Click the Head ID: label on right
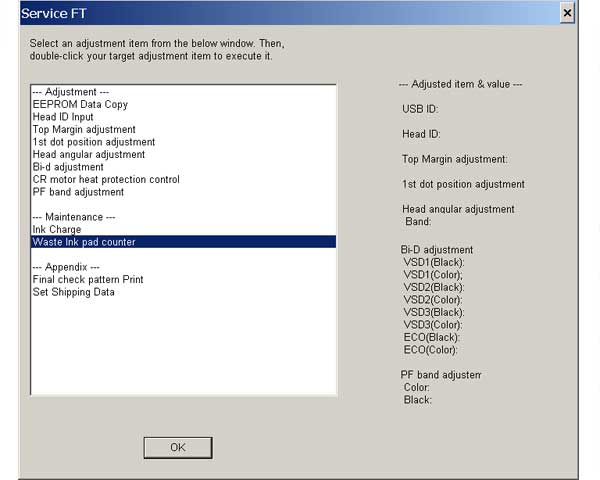This screenshot has height=480, width=600. 421,134
